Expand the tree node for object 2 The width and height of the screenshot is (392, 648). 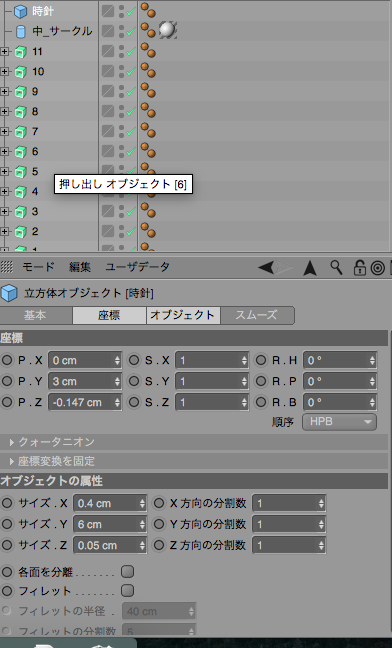[x=4, y=231]
